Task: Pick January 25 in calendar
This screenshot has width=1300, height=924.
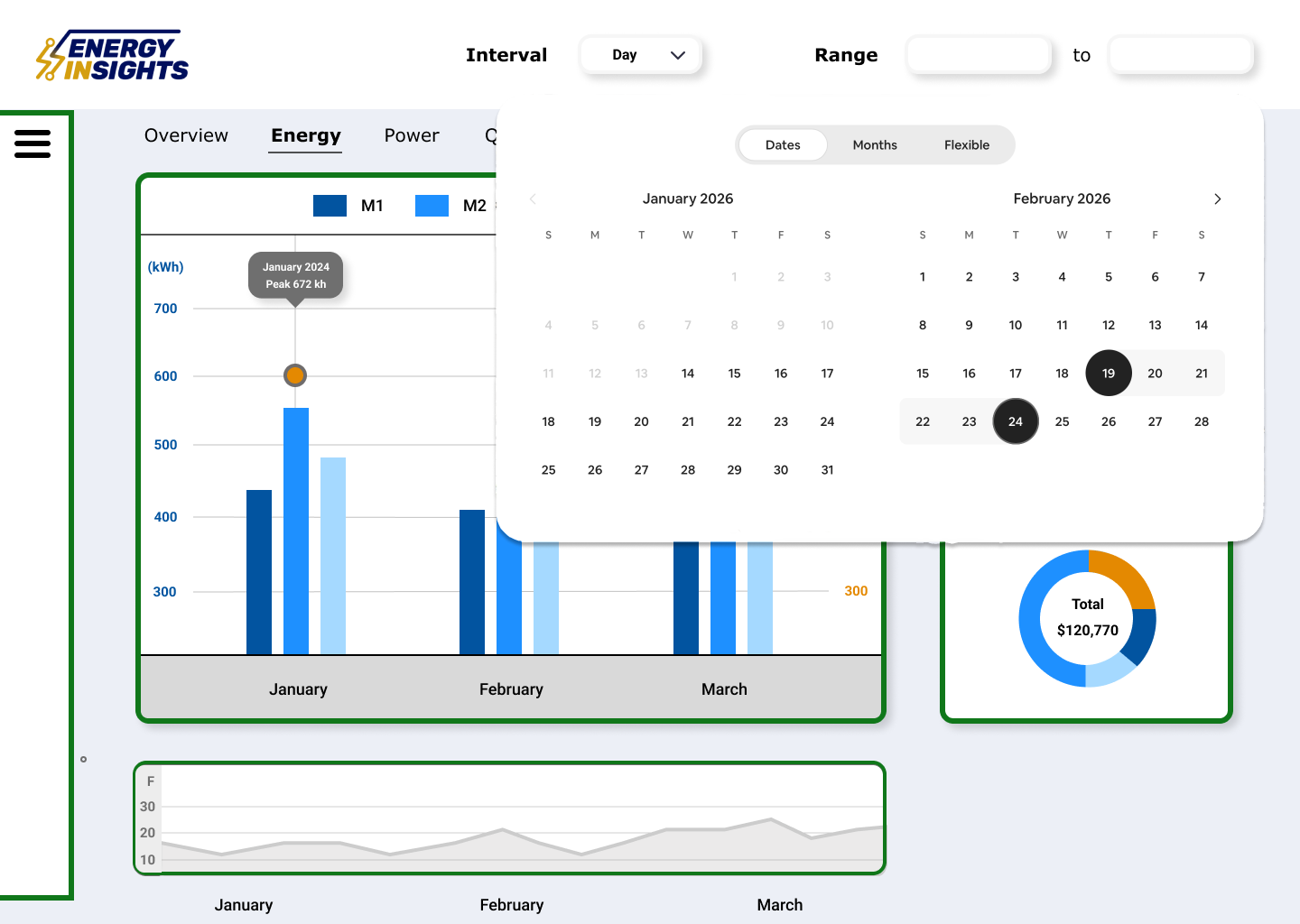Action: point(548,469)
